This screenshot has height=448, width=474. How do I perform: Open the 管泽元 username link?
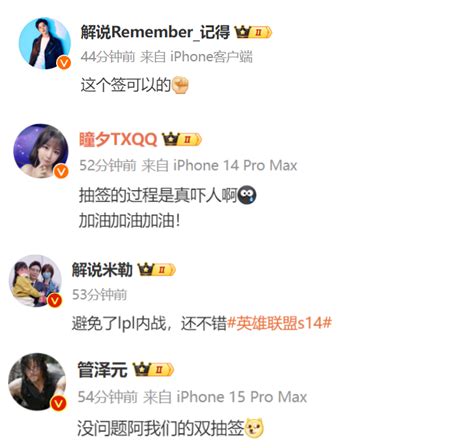point(102,370)
